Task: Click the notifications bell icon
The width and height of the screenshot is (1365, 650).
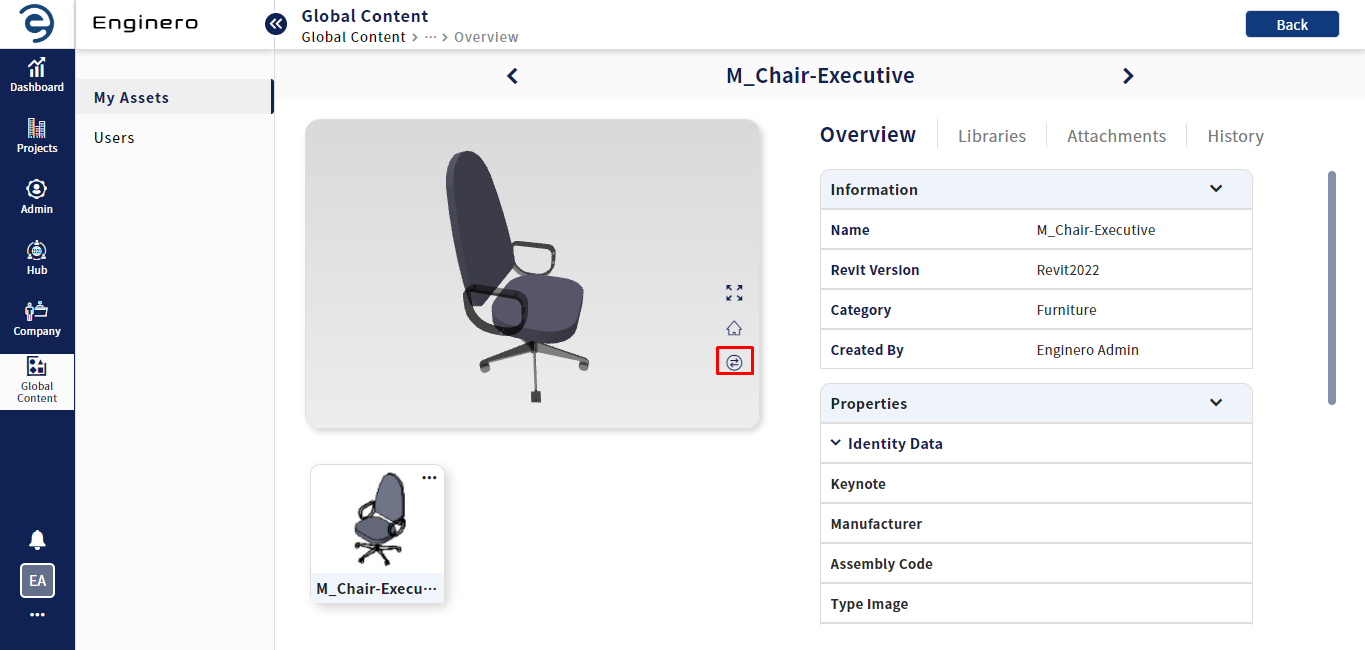Action: pyautogui.click(x=37, y=540)
